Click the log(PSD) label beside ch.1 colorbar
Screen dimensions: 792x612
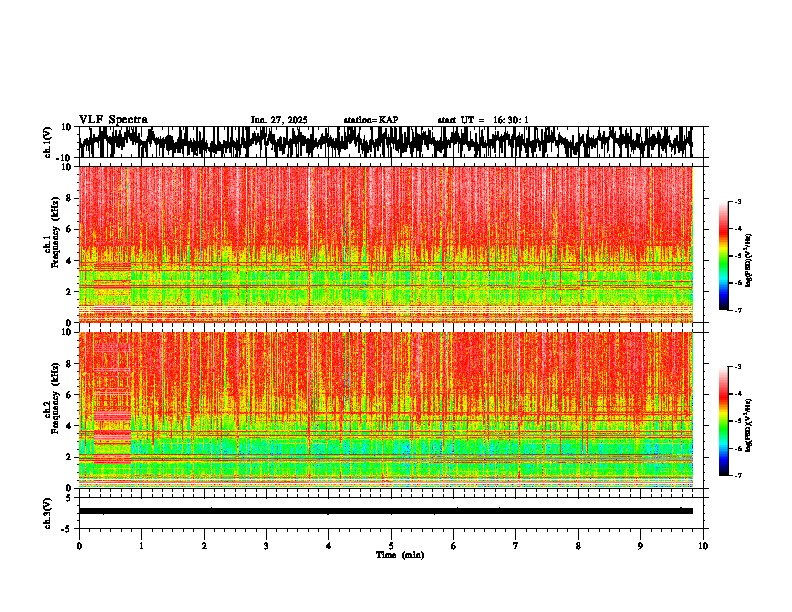[x=749, y=260]
